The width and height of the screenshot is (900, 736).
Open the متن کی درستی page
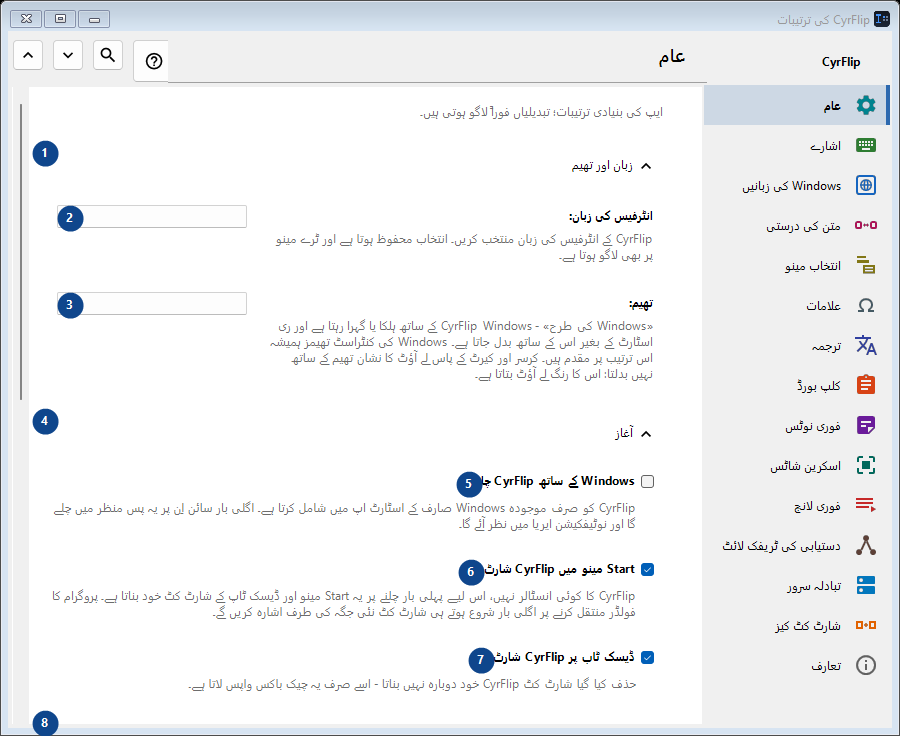coord(797,226)
